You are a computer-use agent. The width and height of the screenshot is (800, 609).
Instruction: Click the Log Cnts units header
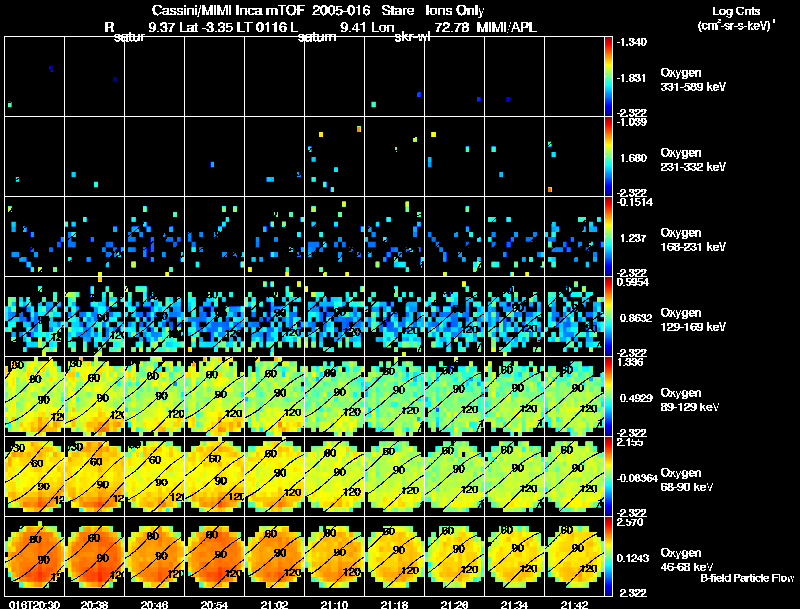[x=735, y=12]
